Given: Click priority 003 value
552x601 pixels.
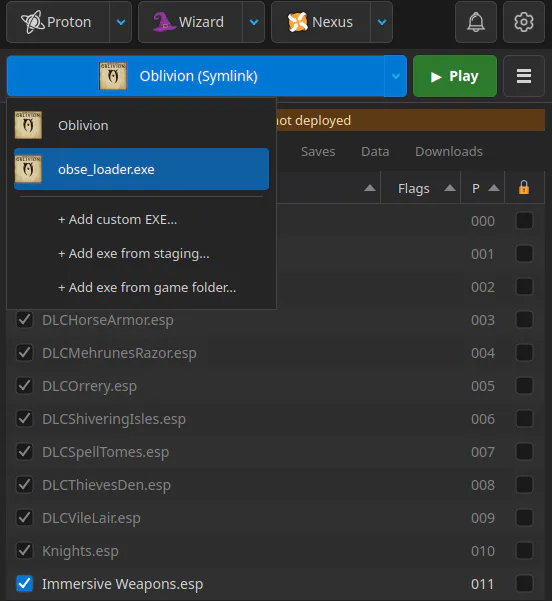Looking at the screenshot, I should tap(483, 320).
